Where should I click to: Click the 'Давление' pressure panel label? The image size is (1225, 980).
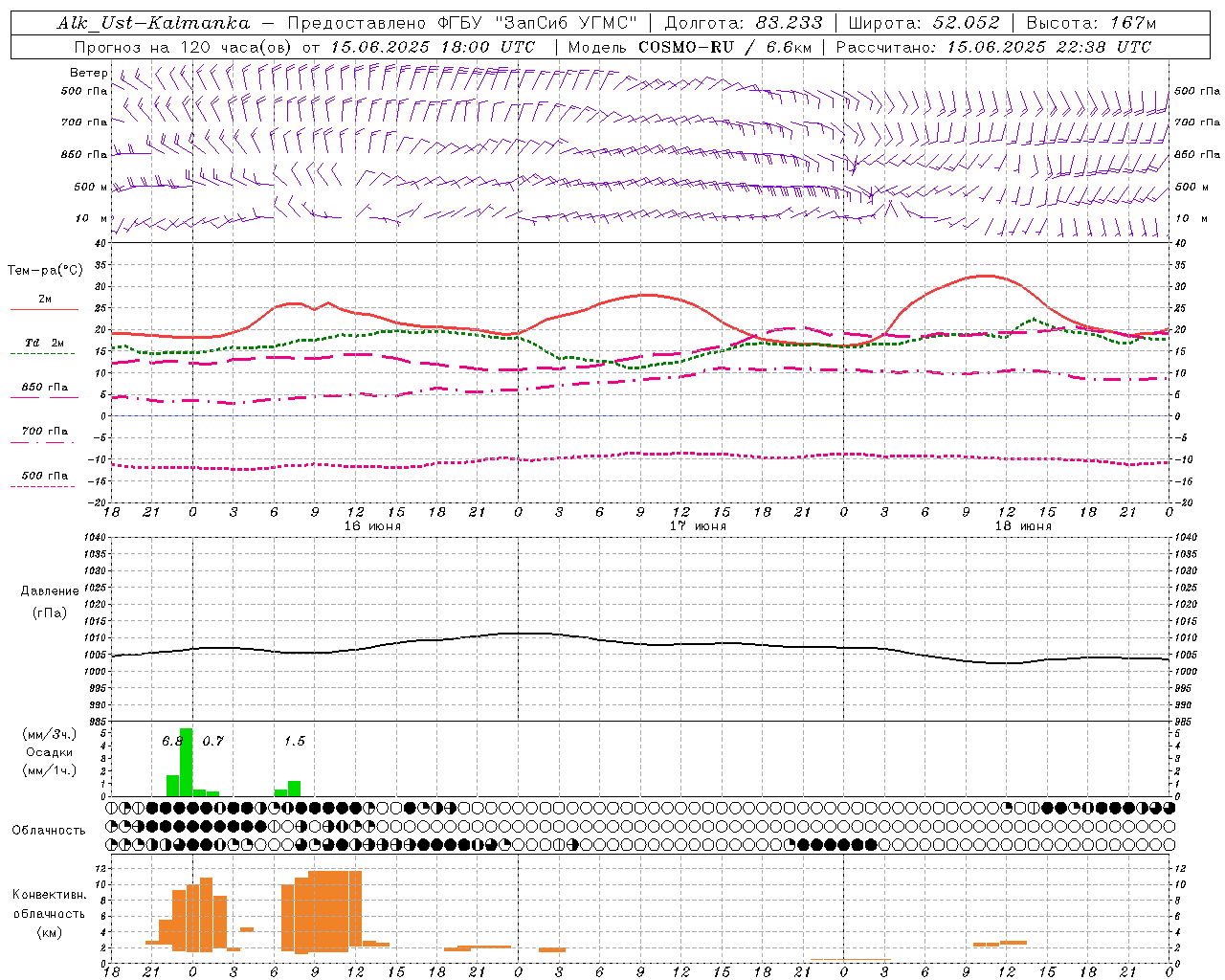50,591
